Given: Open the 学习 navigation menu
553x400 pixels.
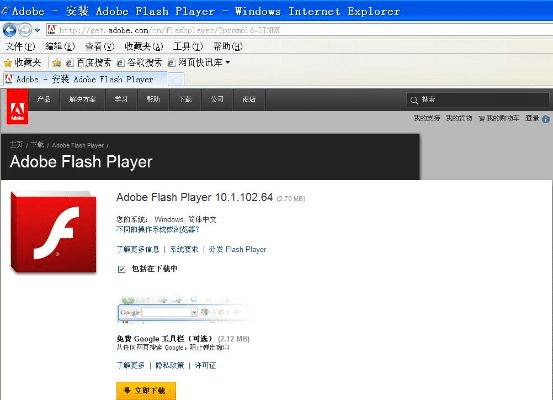Looking at the screenshot, I should pos(121,99).
